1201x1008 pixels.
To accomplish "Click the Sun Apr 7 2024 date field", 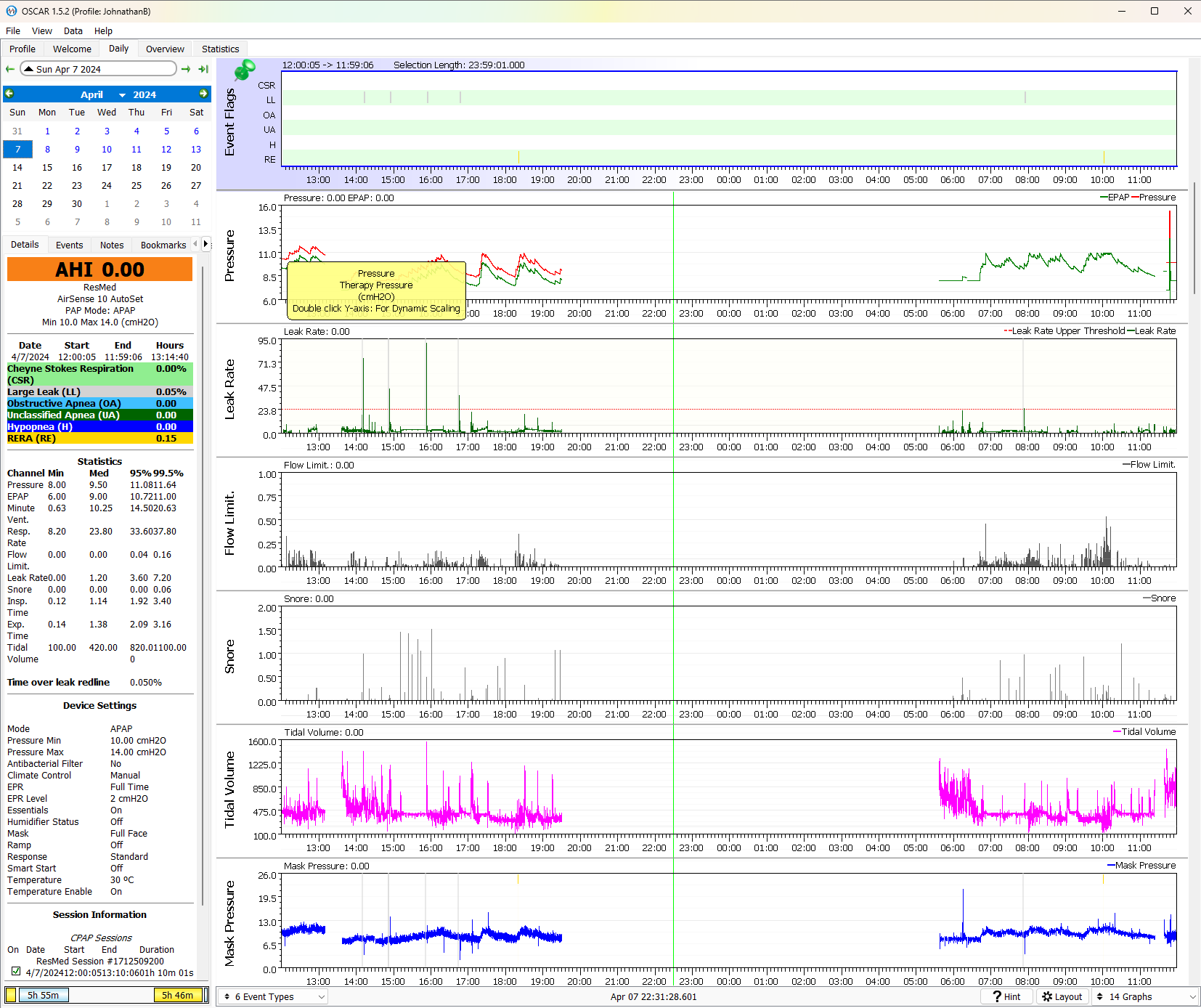I will pyautogui.click(x=98, y=69).
